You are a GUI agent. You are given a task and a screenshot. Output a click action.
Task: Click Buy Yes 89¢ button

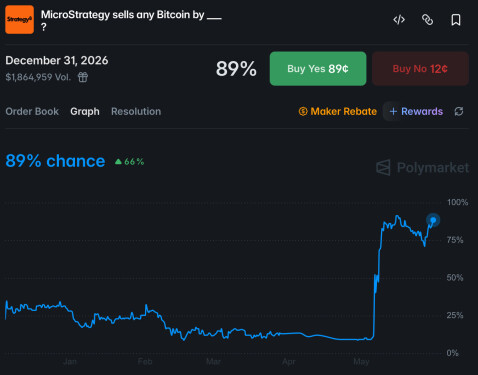coord(318,69)
